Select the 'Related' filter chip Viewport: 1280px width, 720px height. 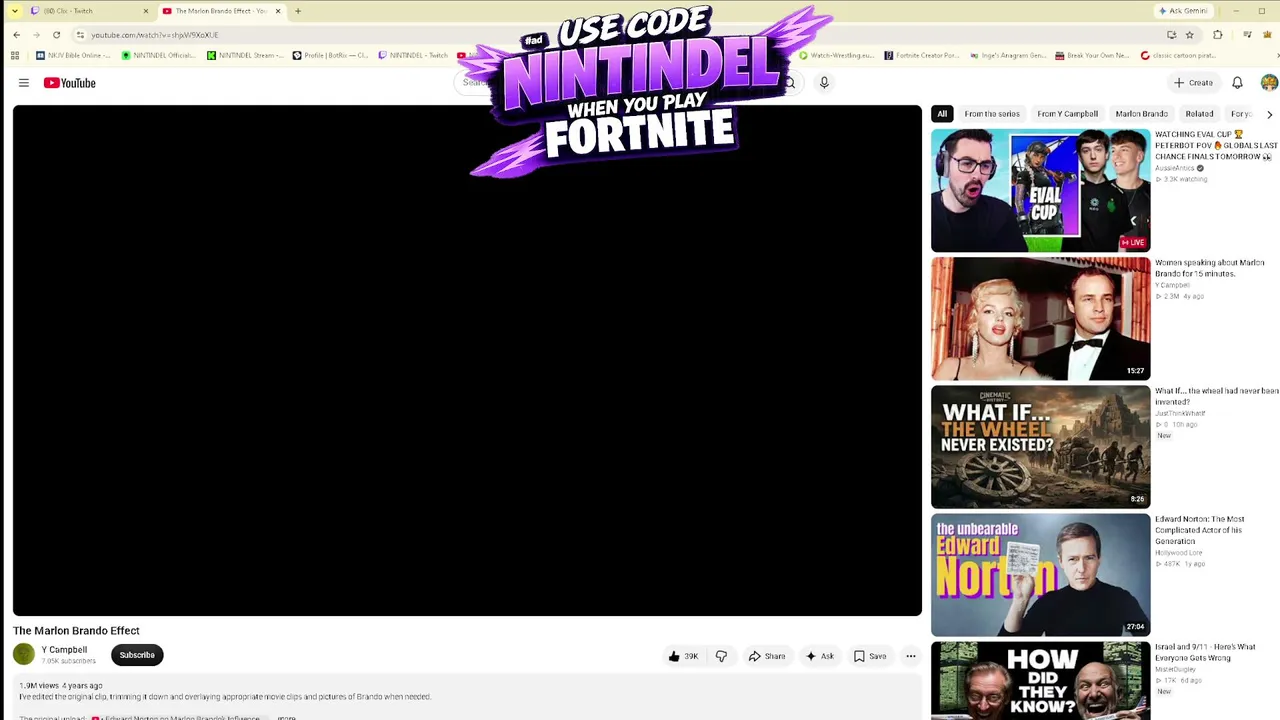(1199, 114)
